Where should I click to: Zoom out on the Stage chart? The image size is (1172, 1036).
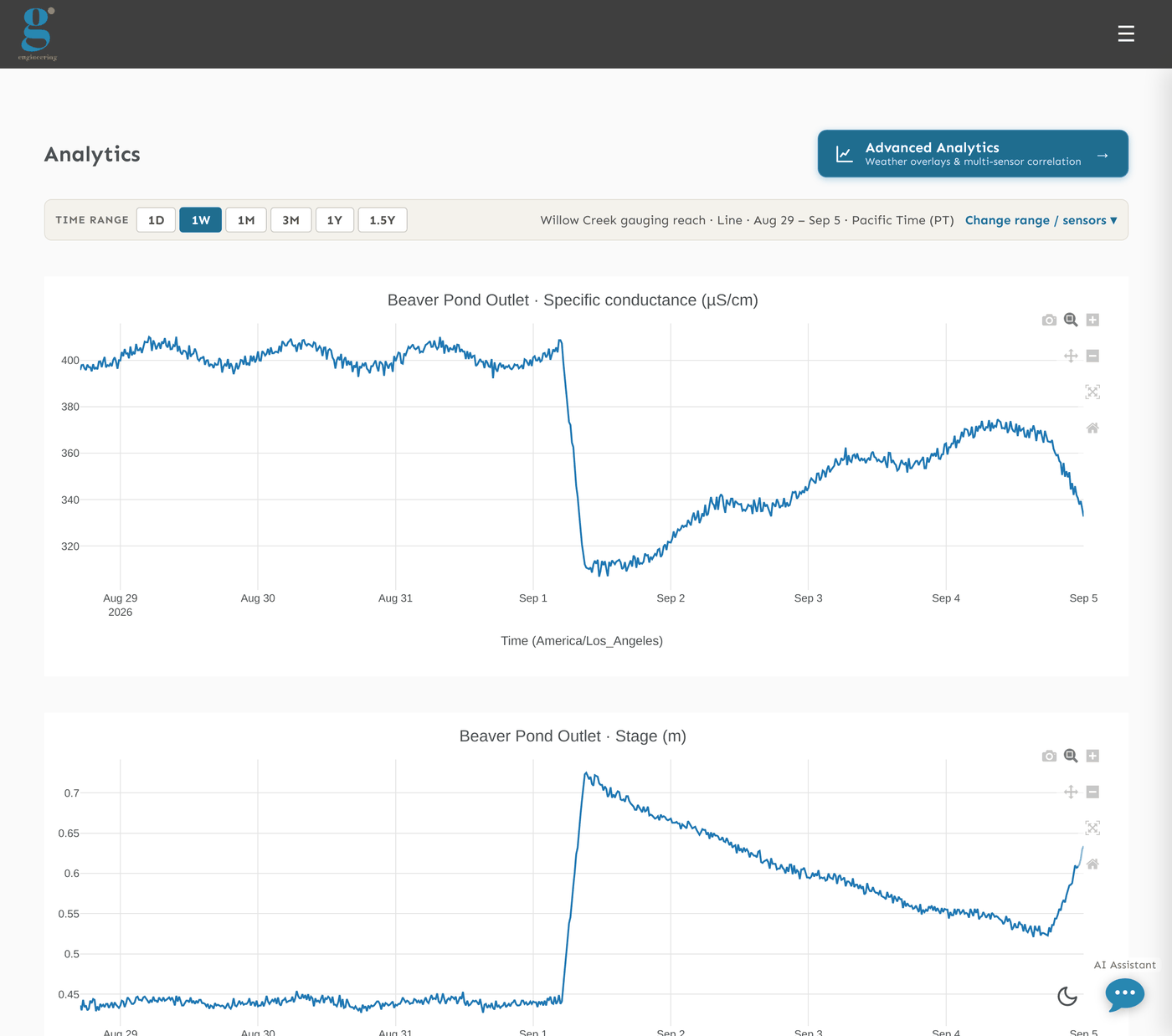(x=1092, y=792)
